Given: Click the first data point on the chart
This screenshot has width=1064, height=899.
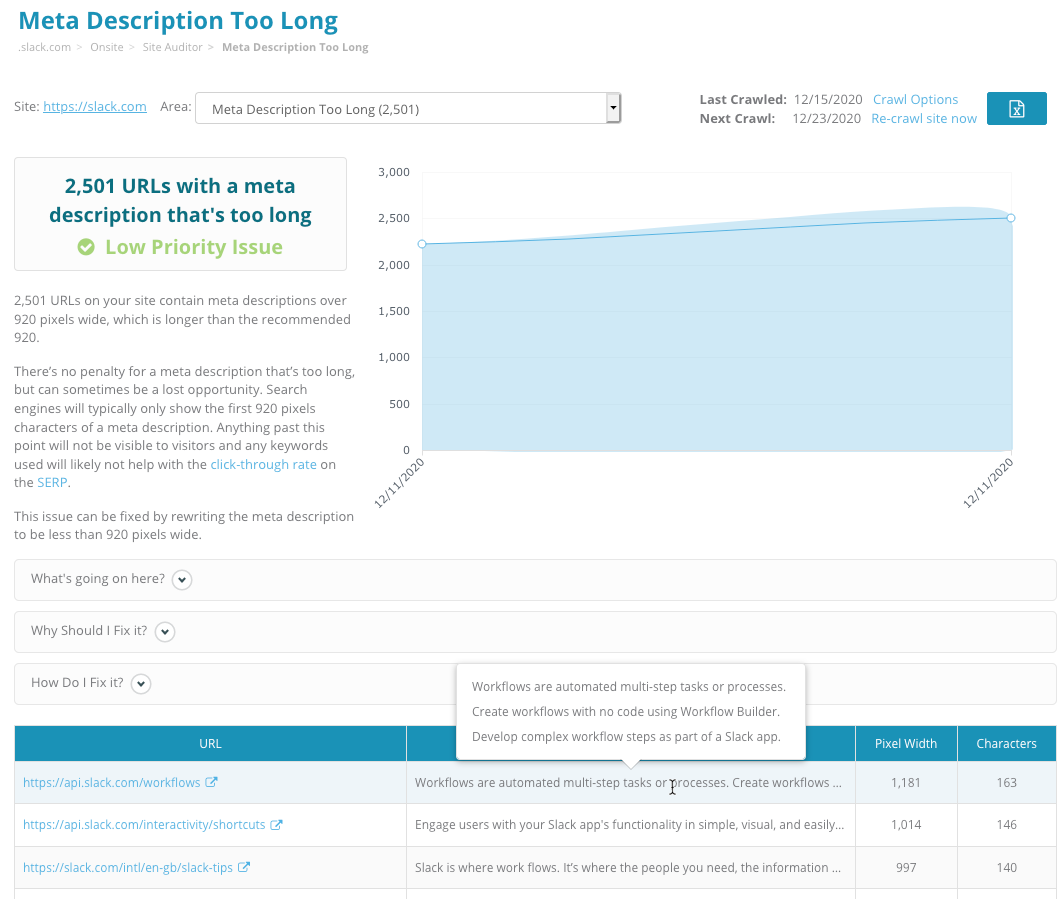Looking at the screenshot, I should pos(422,244).
